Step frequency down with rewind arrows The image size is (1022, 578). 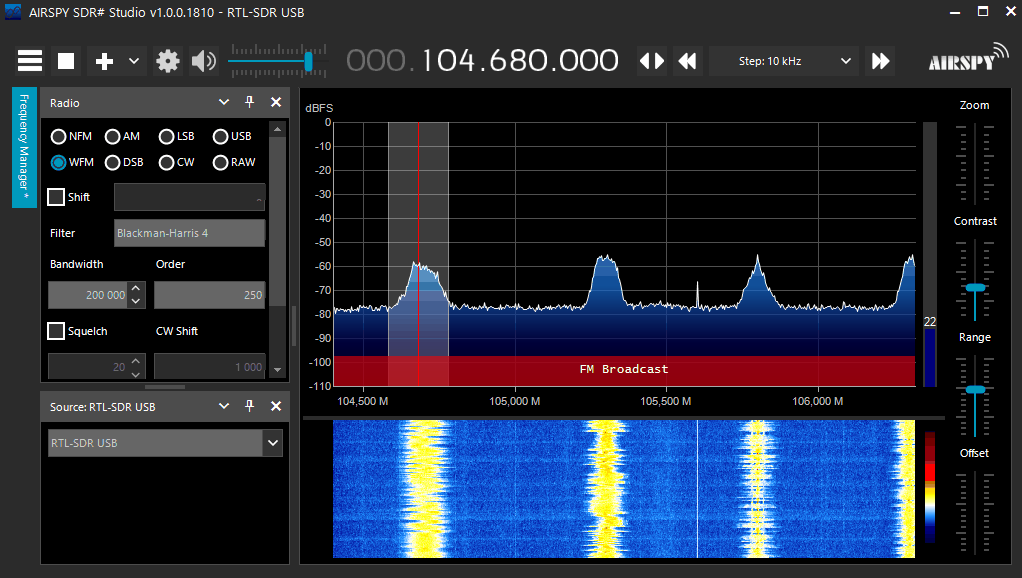[687, 61]
